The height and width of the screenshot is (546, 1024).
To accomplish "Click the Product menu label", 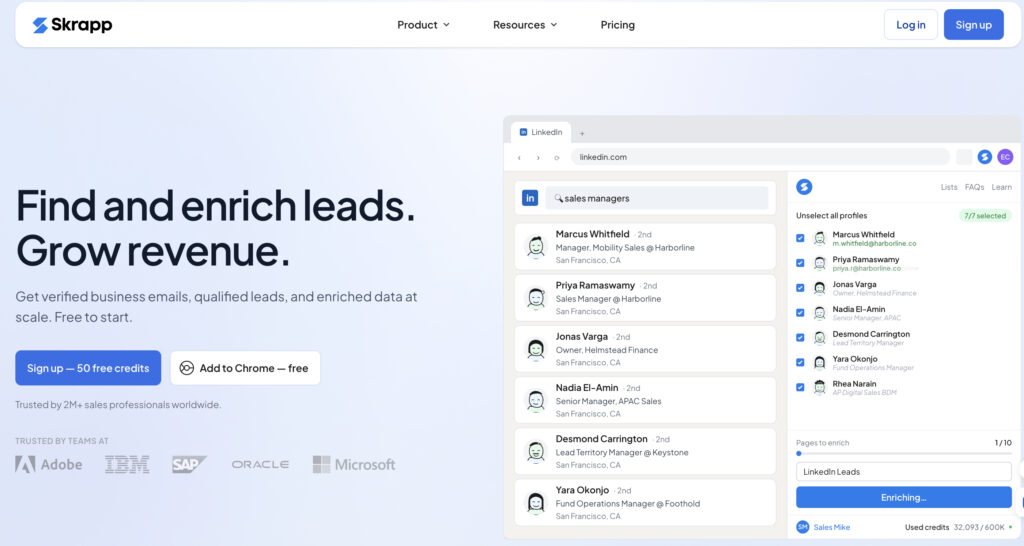I will coord(417,25).
